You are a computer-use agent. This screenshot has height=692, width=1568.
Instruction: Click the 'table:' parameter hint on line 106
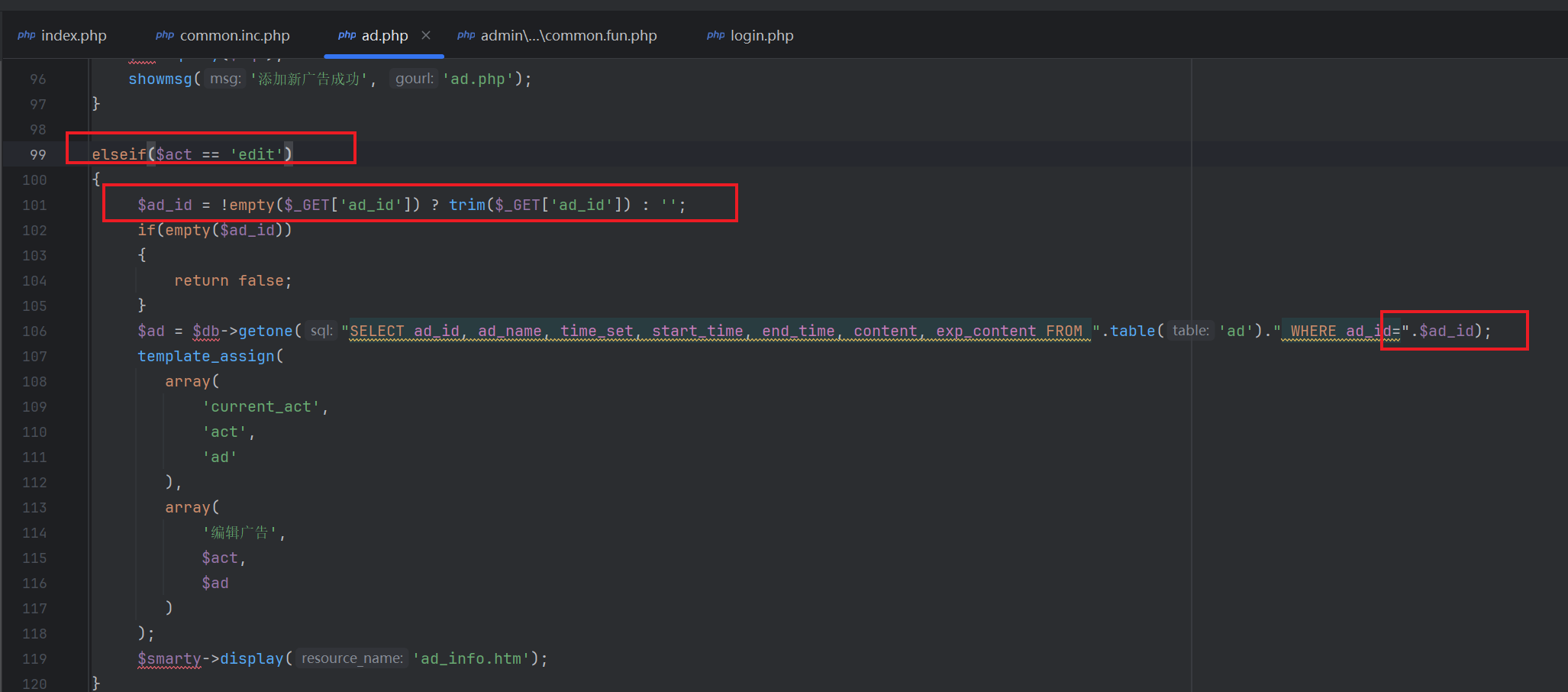click(x=1190, y=331)
